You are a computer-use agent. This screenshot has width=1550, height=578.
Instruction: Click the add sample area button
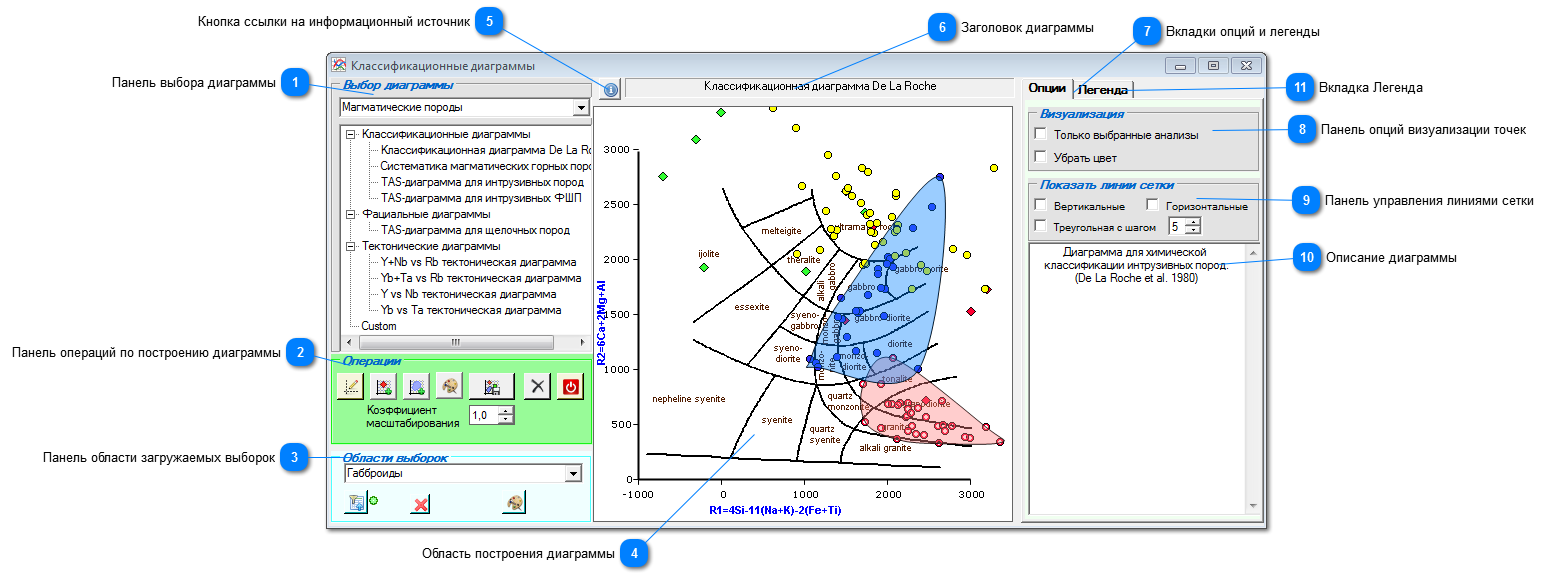416,386
